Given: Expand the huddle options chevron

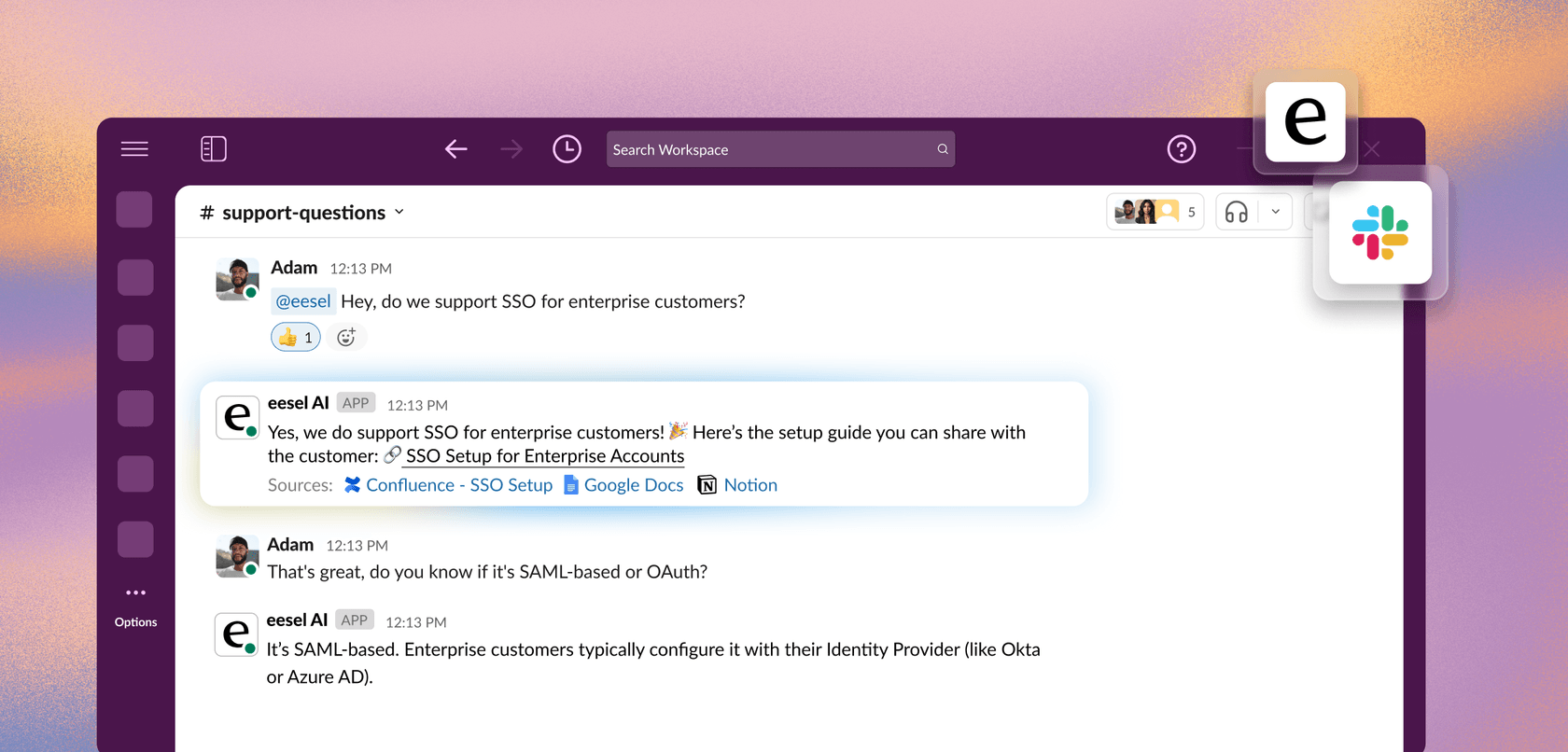Looking at the screenshot, I should click(1275, 212).
